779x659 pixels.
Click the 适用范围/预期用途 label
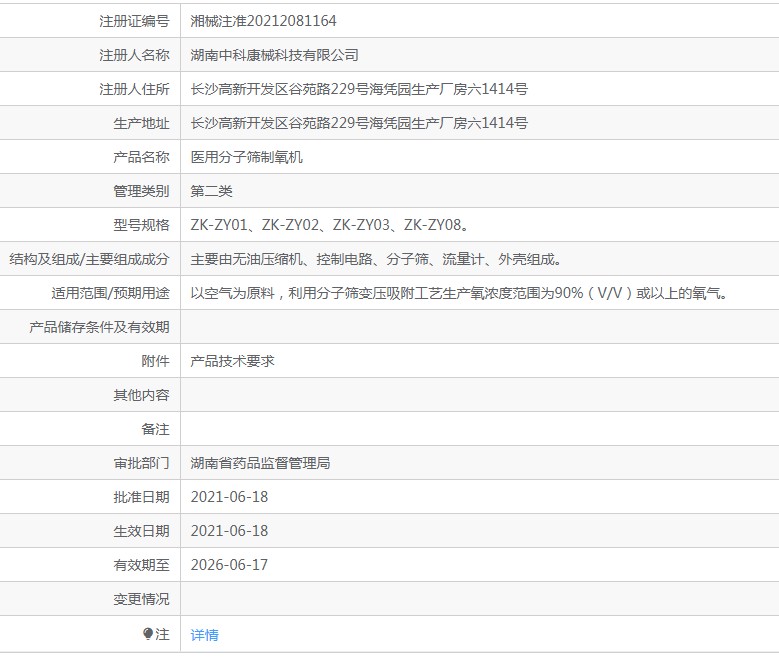coord(110,293)
